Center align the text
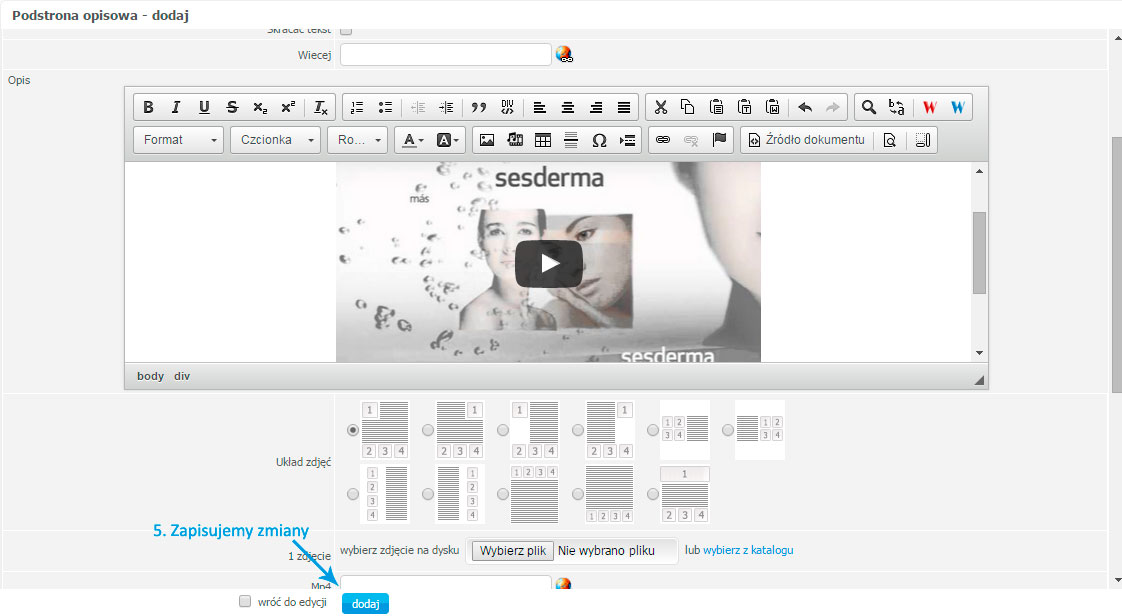The width and height of the screenshot is (1122, 616). click(x=567, y=107)
